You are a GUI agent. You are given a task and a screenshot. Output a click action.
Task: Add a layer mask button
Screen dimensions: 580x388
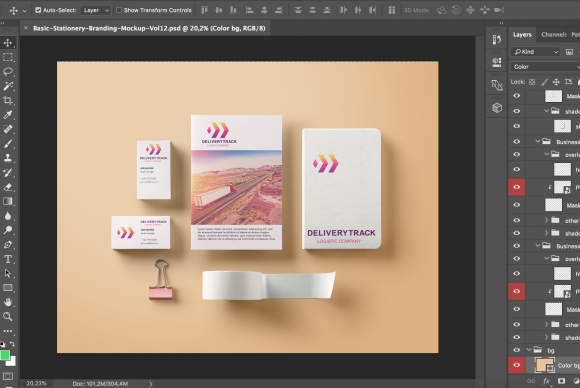562,381
